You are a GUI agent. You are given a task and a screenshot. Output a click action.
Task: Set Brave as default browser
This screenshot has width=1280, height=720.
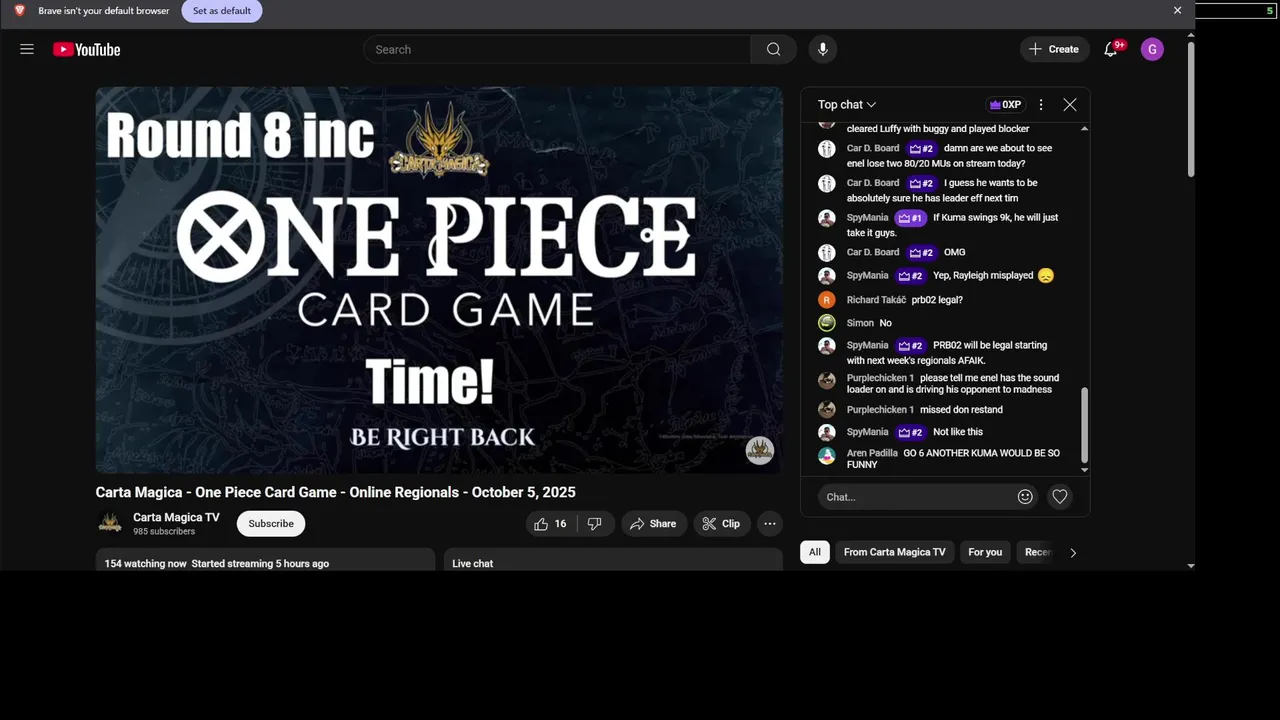pos(222,11)
